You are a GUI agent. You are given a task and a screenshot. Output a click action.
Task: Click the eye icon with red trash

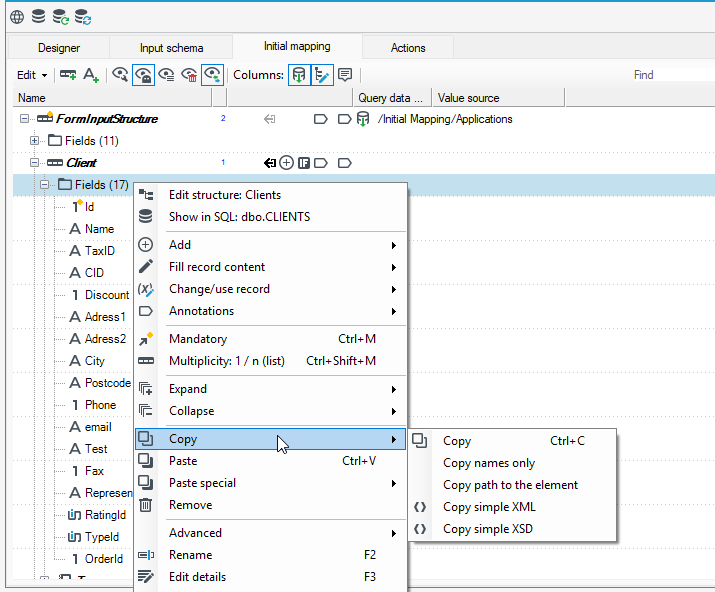(189, 75)
